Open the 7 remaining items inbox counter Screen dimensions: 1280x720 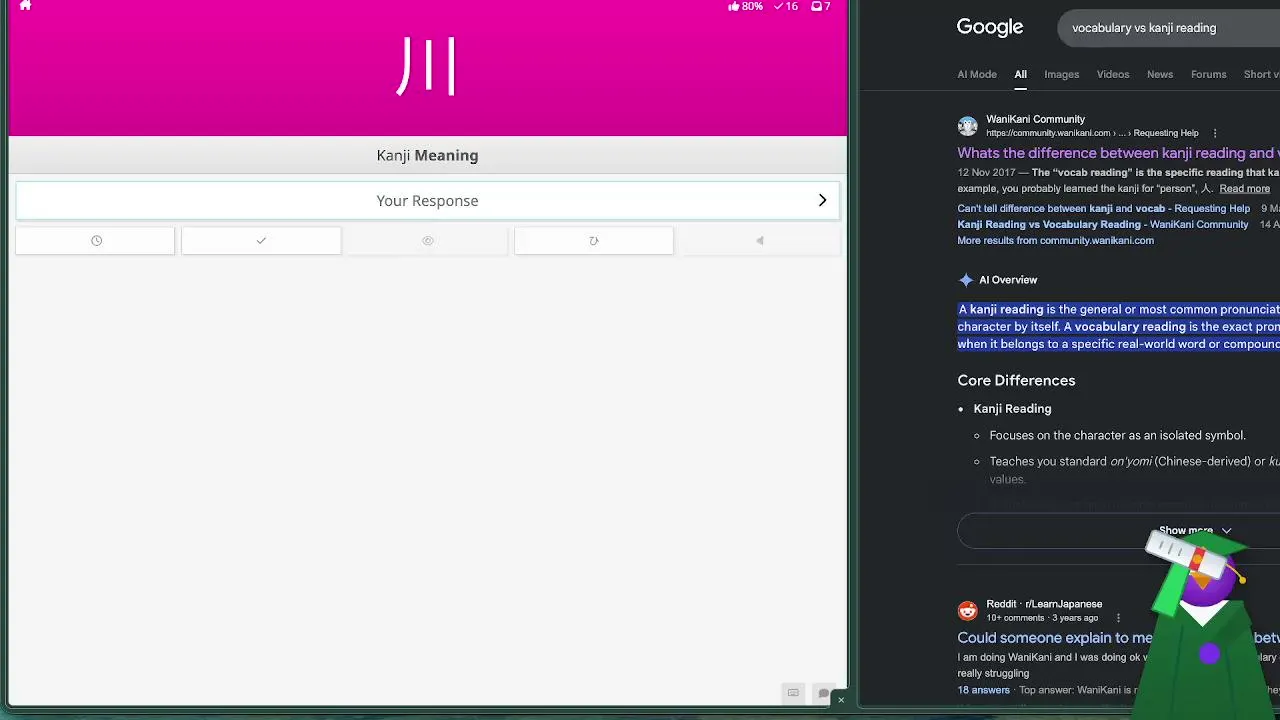[x=820, y=6]
